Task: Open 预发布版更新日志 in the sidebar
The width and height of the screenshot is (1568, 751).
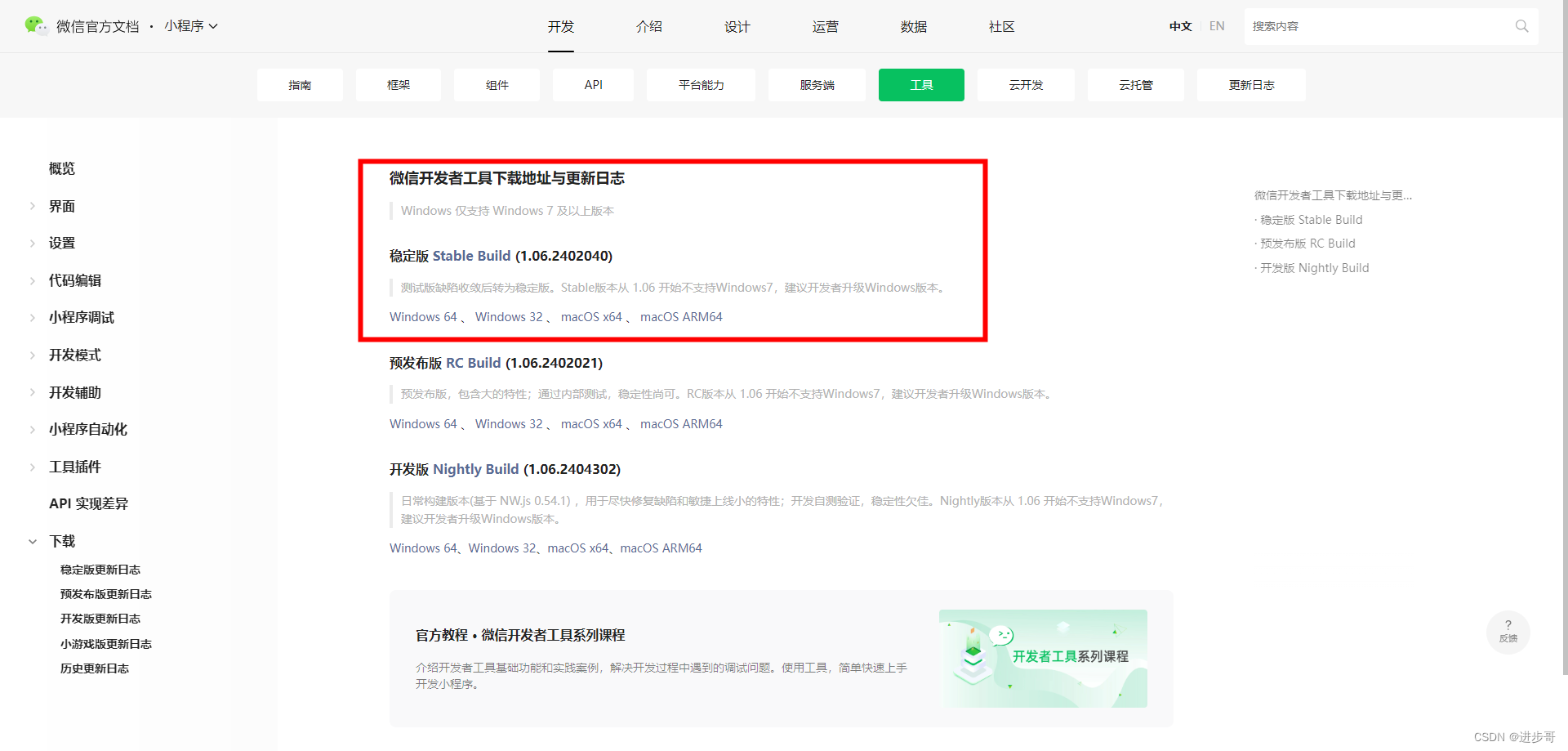Action: (106, 594)
